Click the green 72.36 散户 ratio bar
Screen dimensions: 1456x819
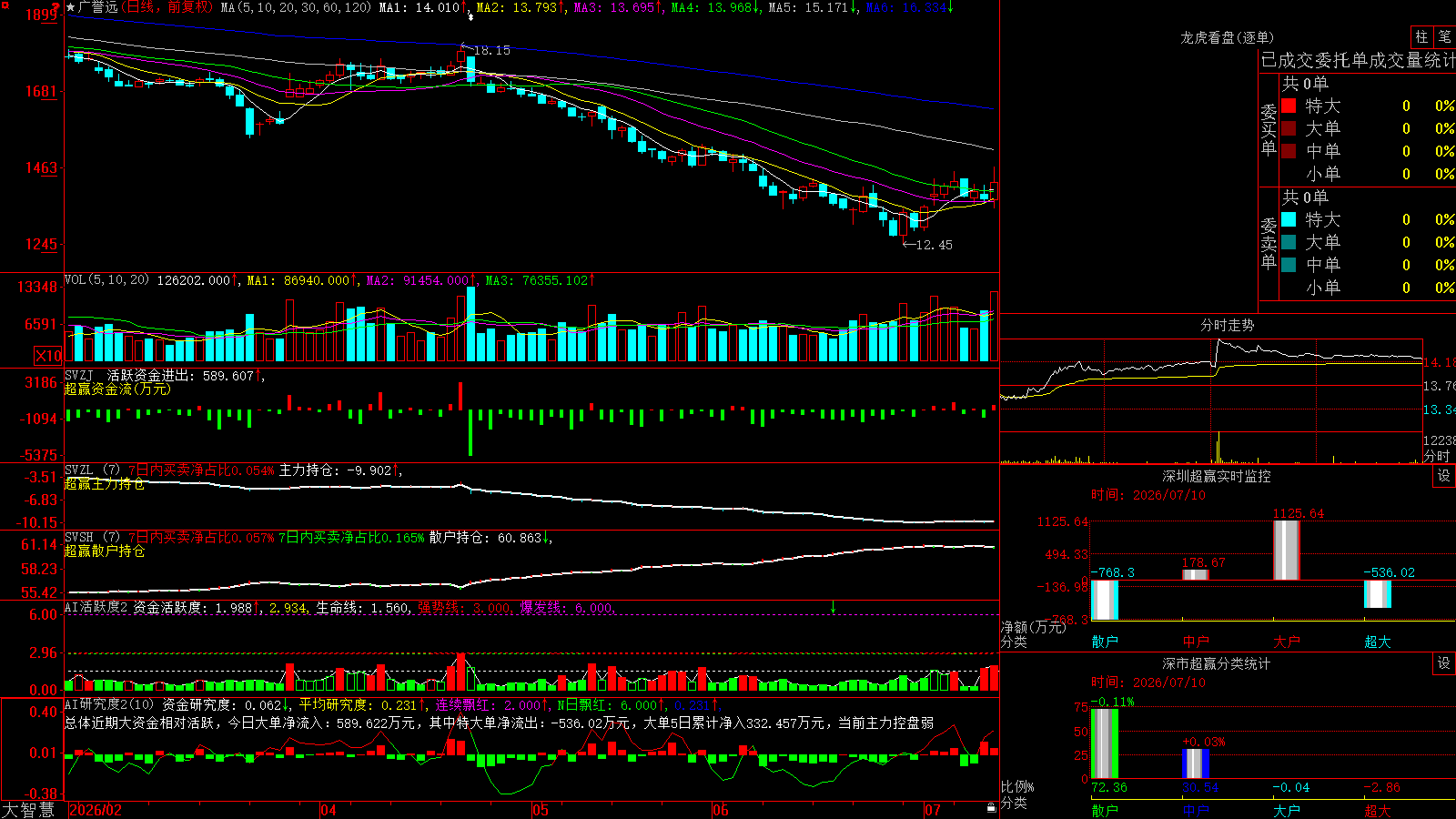[x=1105, y=743]
